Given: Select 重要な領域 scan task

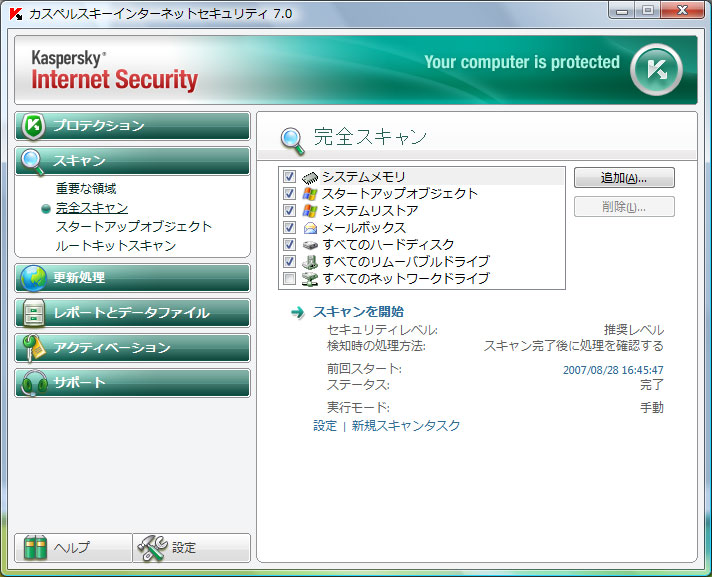Looking at the screenshot, I should pos(86,188).
